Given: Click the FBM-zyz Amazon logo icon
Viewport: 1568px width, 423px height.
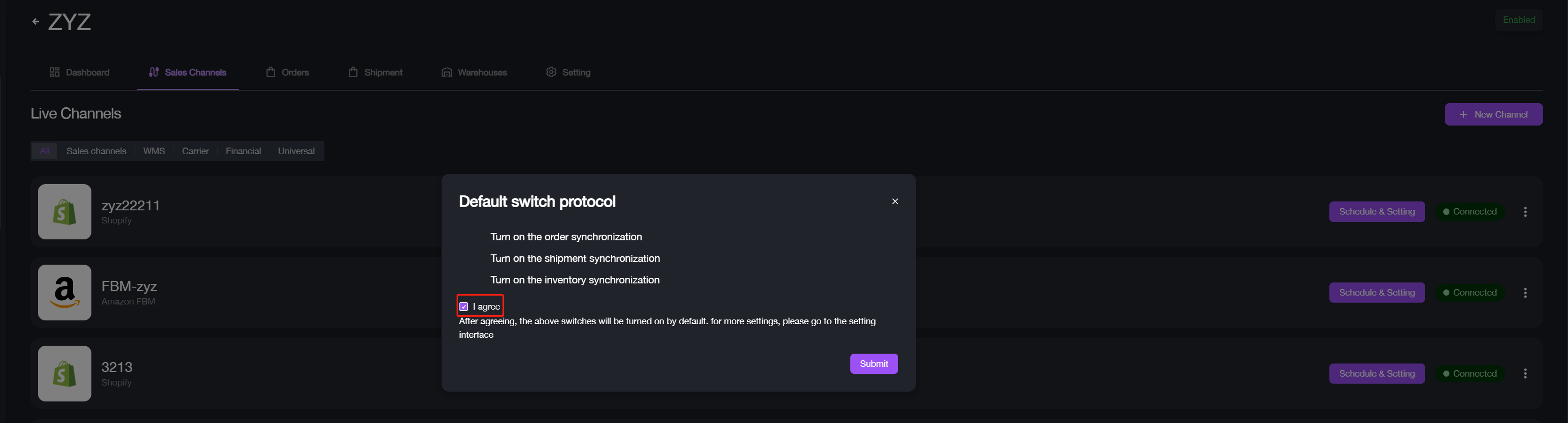Looking at the screenshot, I should [65, 292].
